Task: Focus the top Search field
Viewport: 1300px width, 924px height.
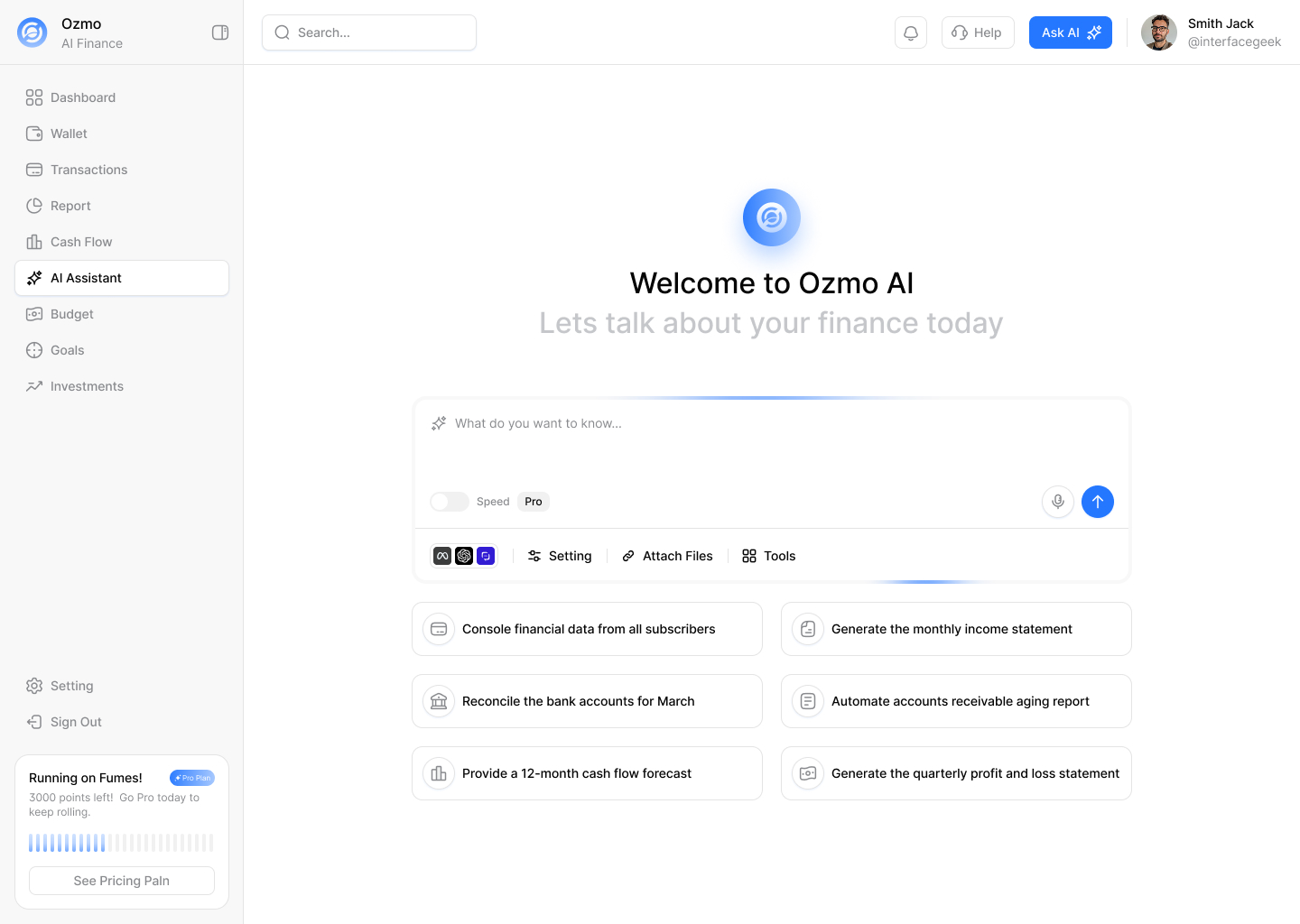Action: (369, 32)
